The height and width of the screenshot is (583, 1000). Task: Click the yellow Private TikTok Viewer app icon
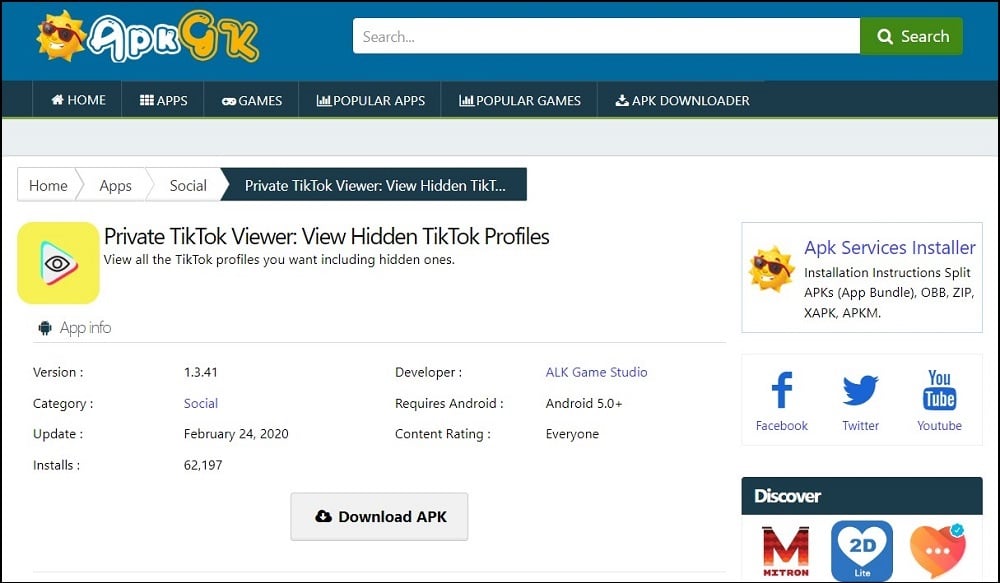[x=58, y=263]
